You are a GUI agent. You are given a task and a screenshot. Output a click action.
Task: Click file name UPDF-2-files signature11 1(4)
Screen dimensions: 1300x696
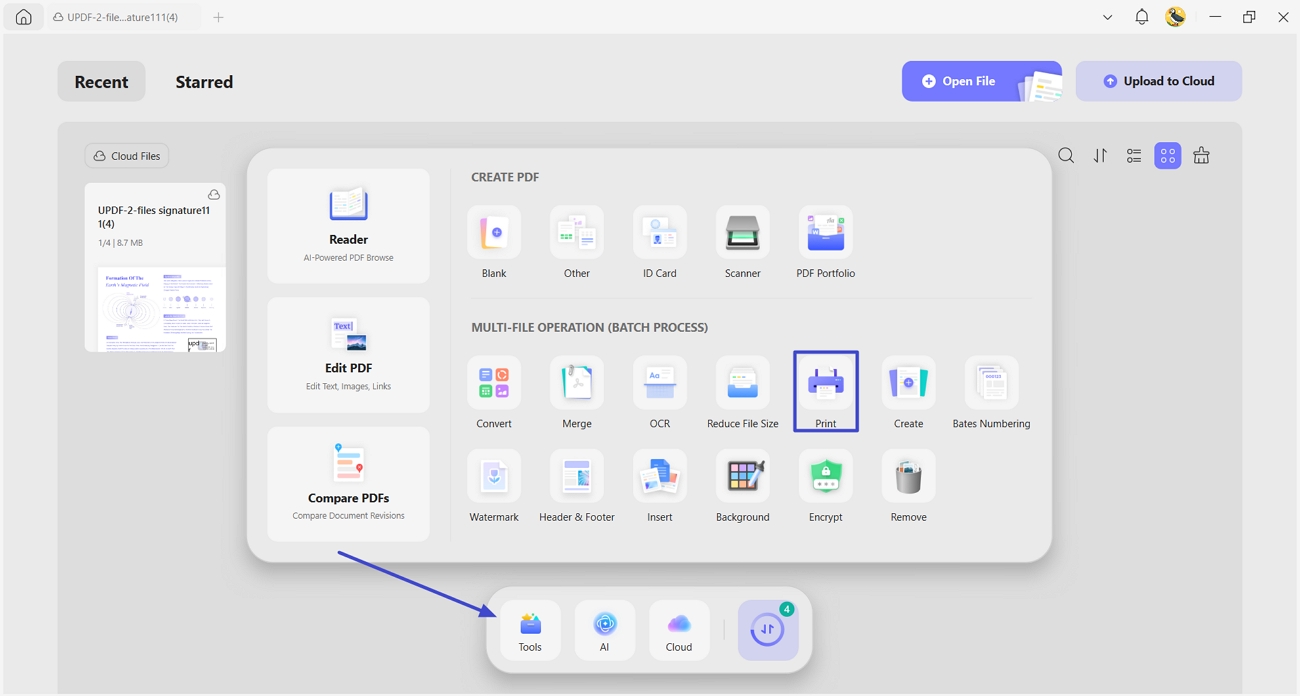tap(154, 217)
